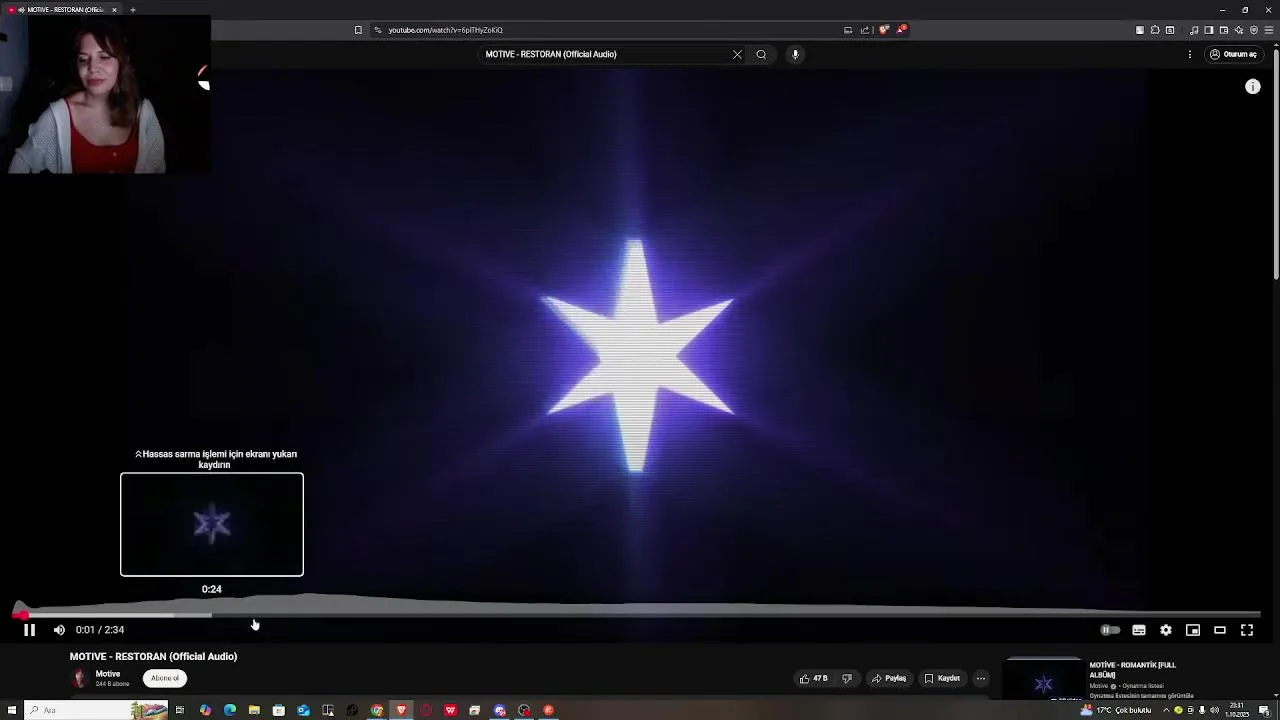Screen dimensions: 1280x720
Task: Run search with the magnifier icon
Action: tap(761, 55)
